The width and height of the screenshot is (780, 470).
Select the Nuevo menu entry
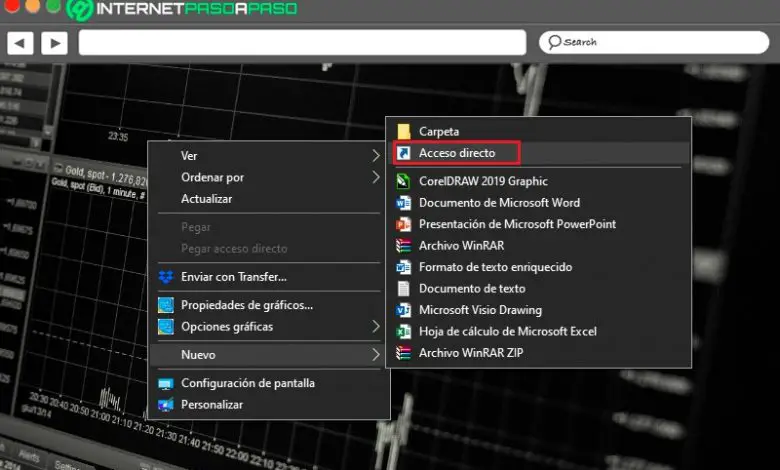(x=268, y=355)
